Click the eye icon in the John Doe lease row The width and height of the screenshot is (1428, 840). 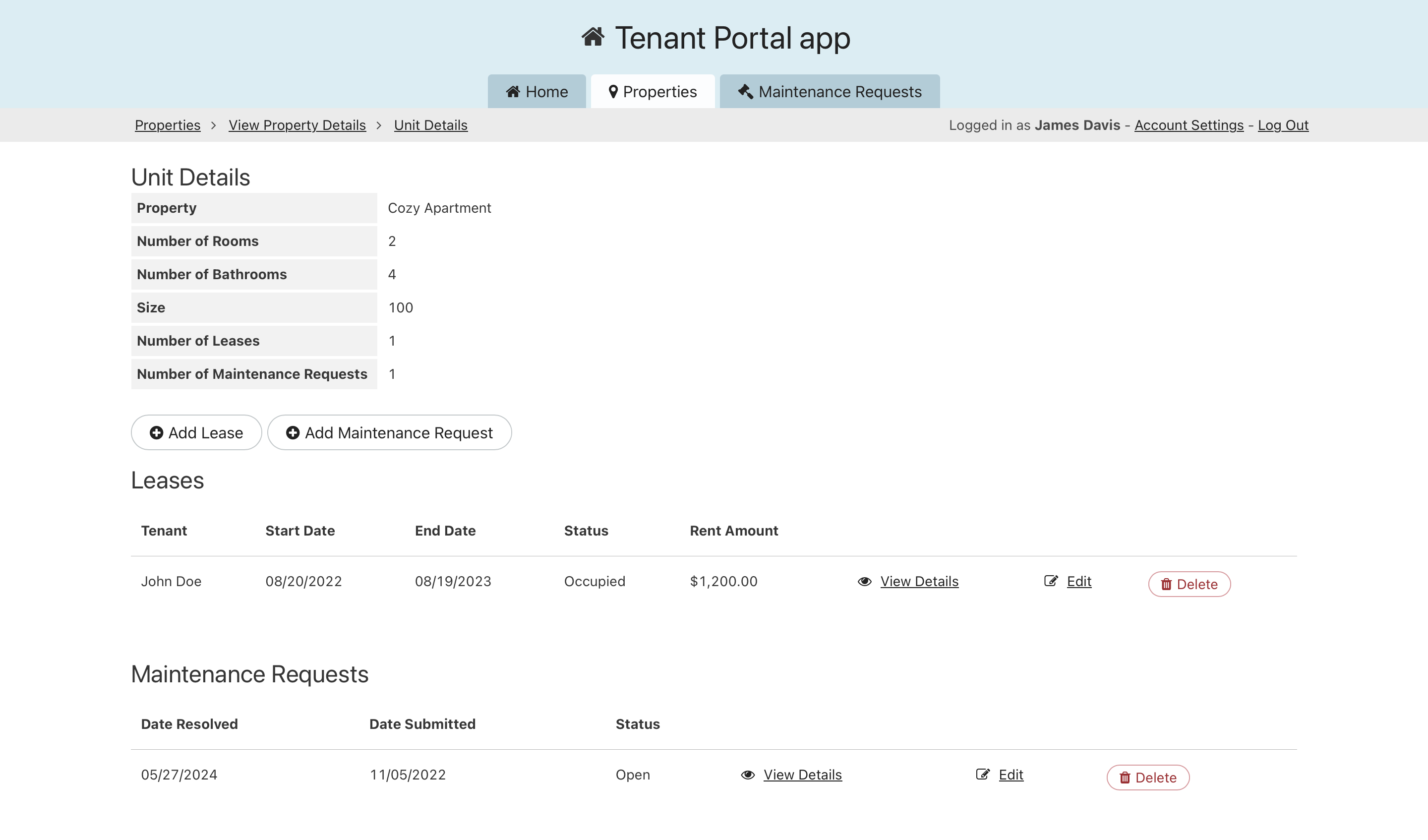(864, 582)
